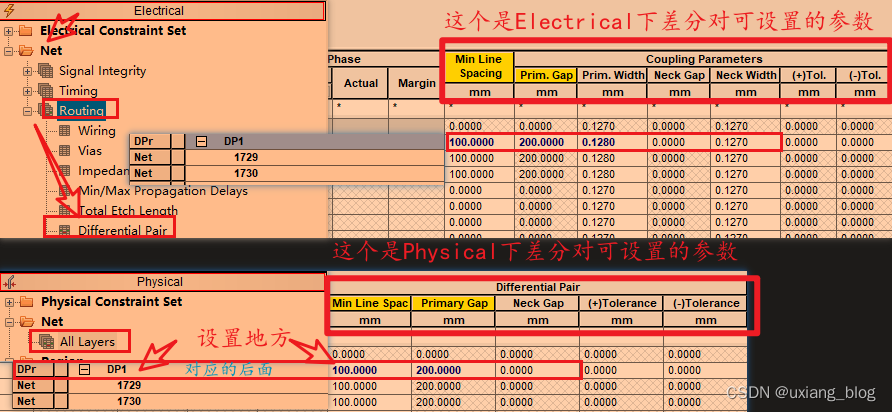Switch to the Electrical domain tab
892x412 pixels.
(163, 10)
